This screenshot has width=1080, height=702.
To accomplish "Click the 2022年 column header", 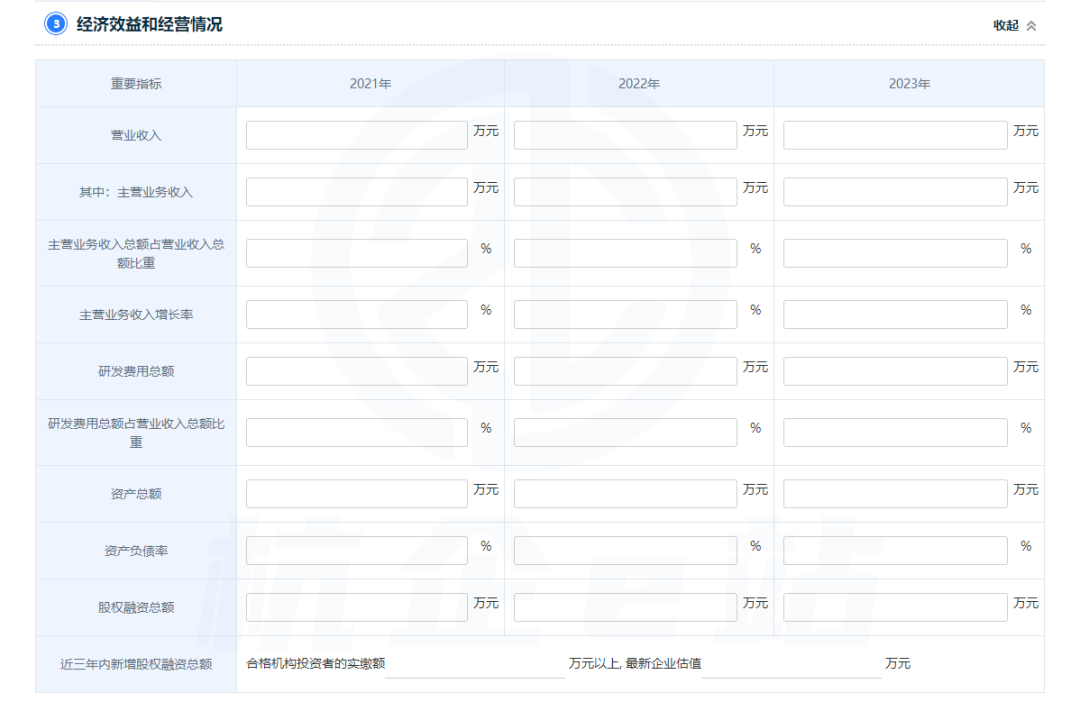I will click(x=639, y=84).
